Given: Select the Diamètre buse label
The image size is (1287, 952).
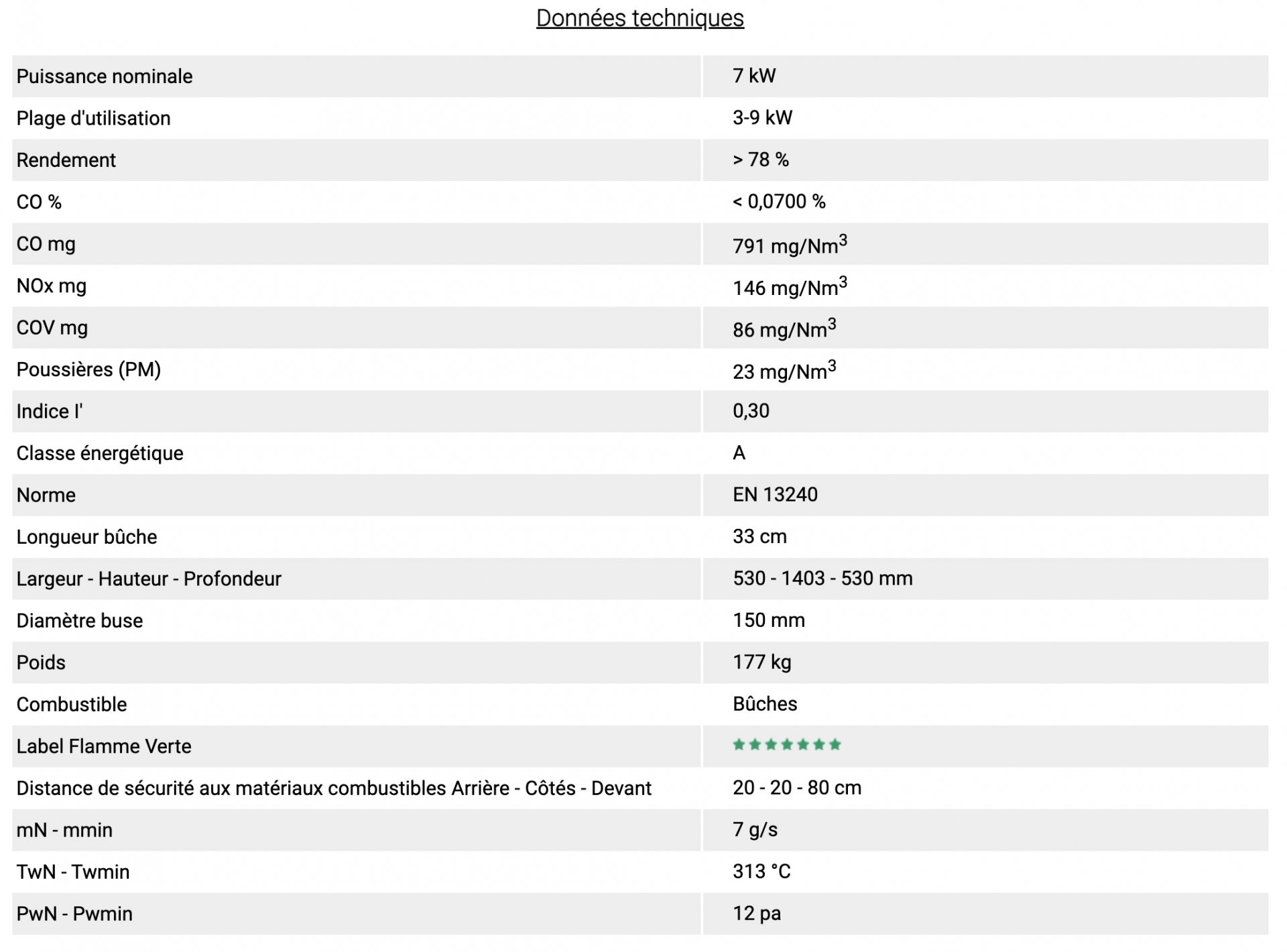Looking at the screenshot, I should (80, 621).
